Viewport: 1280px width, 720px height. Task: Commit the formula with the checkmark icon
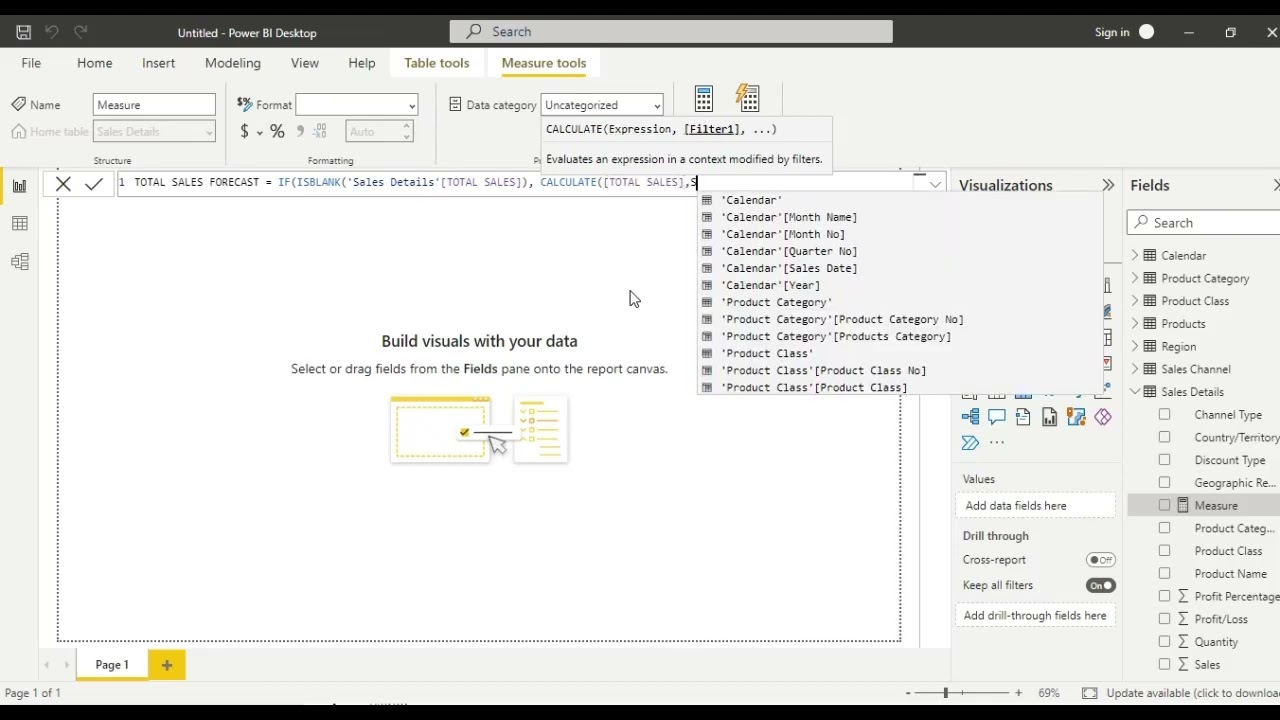coord(94,184)
